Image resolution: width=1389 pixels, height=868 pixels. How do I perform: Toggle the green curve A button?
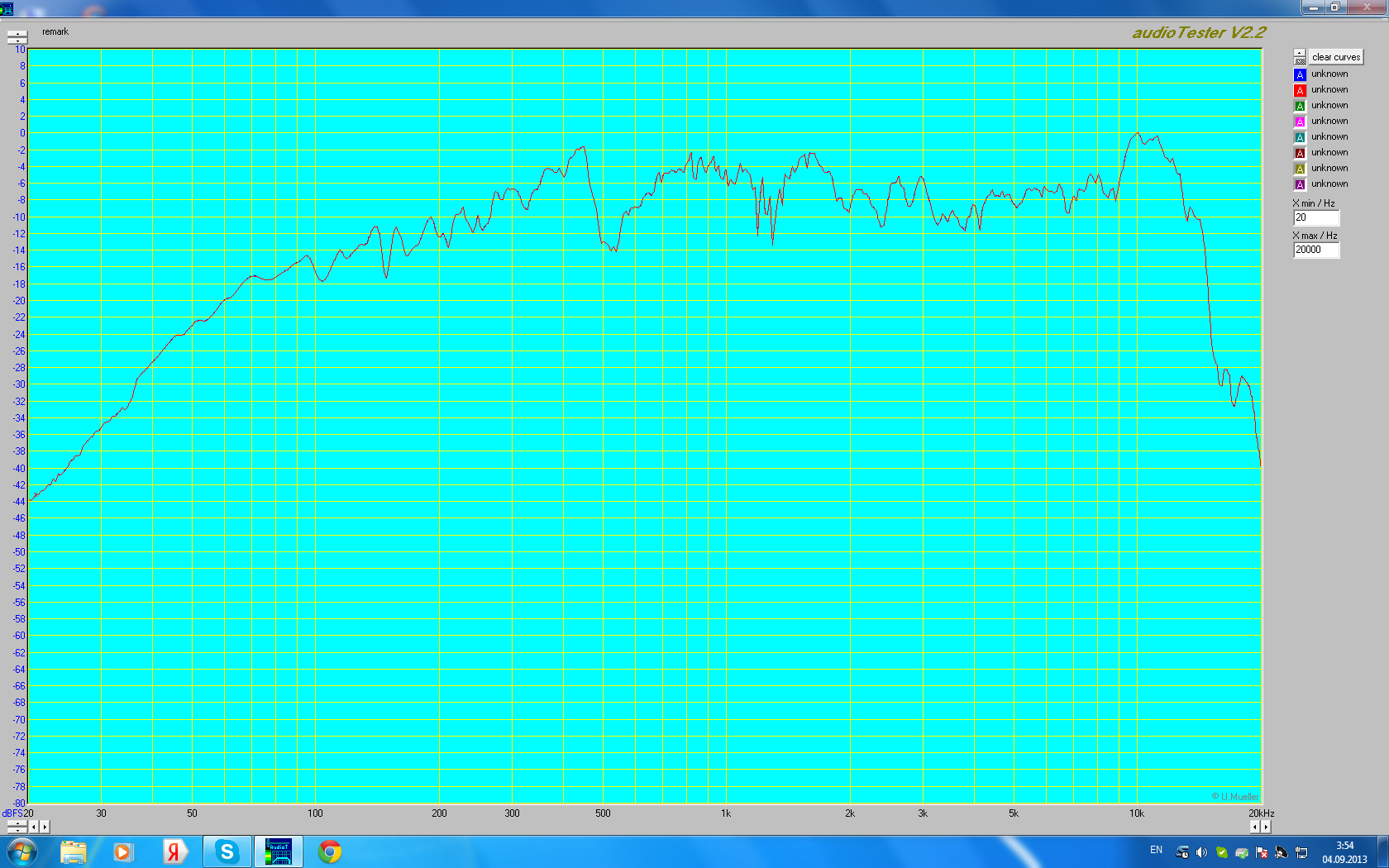[x=1300, y=106]
